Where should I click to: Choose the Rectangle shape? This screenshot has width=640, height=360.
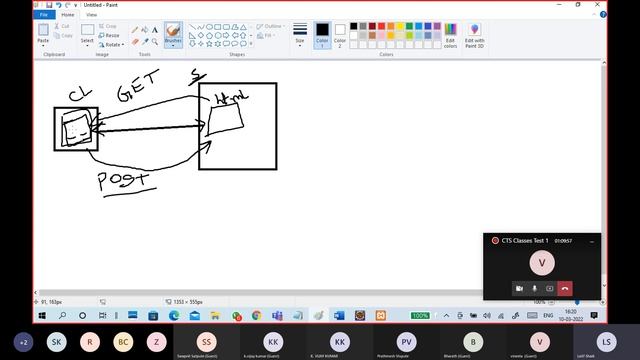pos(218,27)
